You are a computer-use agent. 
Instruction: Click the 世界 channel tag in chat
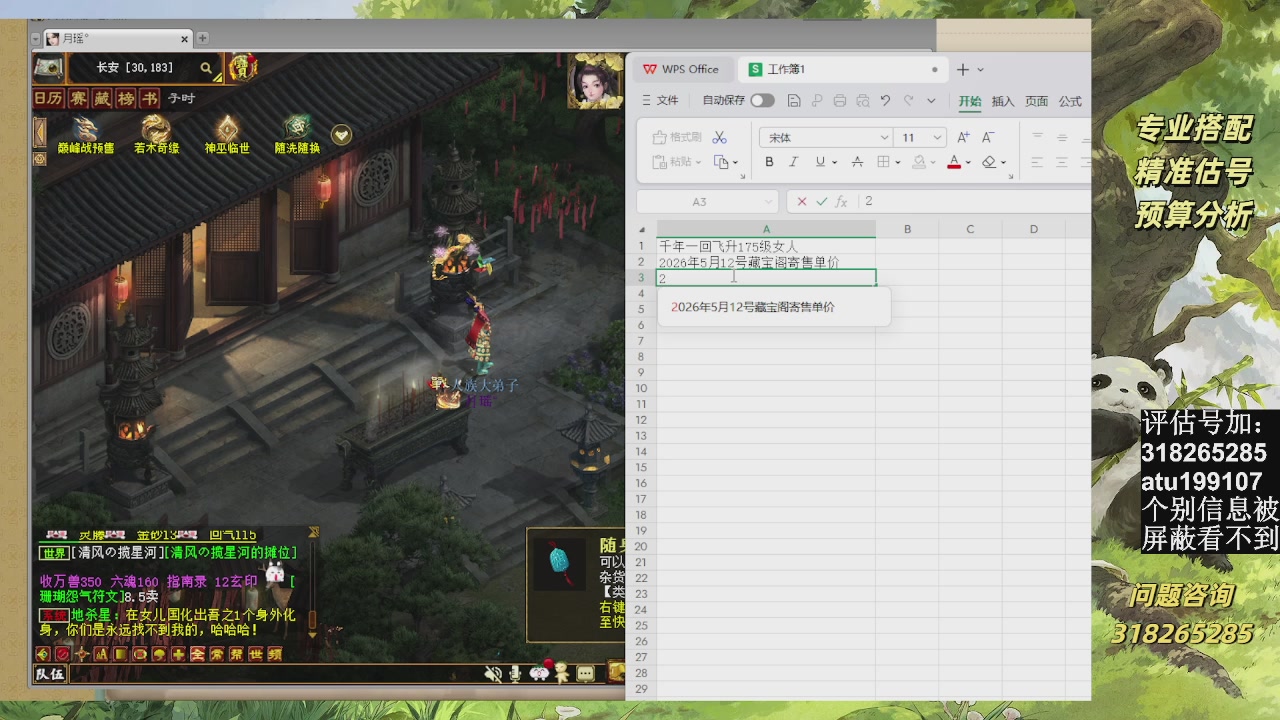pos(53,553)
